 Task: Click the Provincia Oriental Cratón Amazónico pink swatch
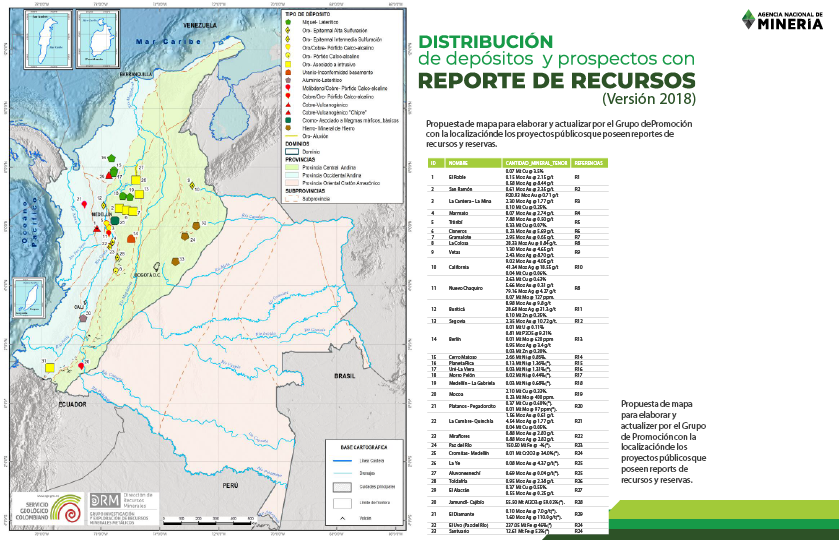[291, 183]
